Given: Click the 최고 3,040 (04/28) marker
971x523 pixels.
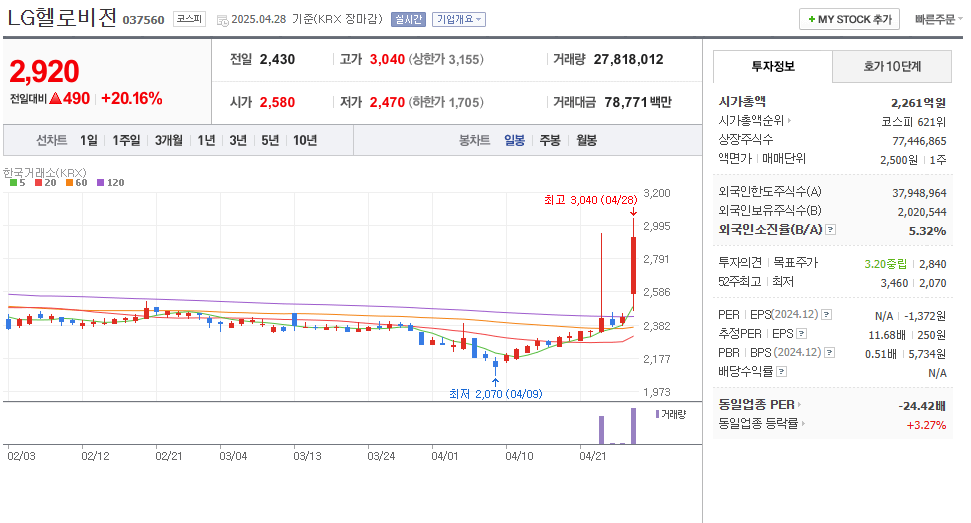Looking at the screenshot, I should 590,200.
